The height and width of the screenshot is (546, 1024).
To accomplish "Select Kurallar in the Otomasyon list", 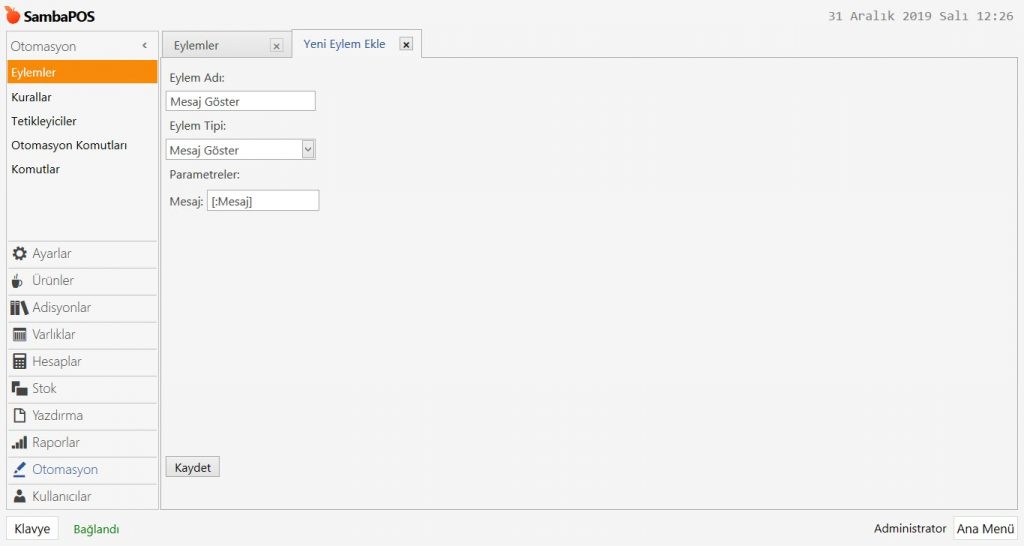I will click(32, 97).
